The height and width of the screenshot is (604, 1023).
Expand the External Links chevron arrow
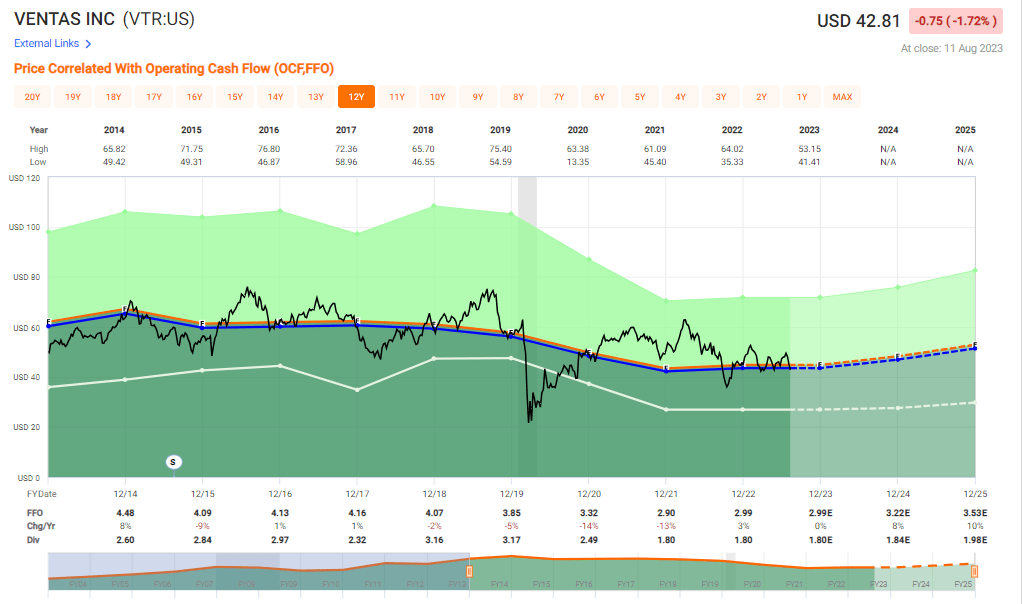88,44
